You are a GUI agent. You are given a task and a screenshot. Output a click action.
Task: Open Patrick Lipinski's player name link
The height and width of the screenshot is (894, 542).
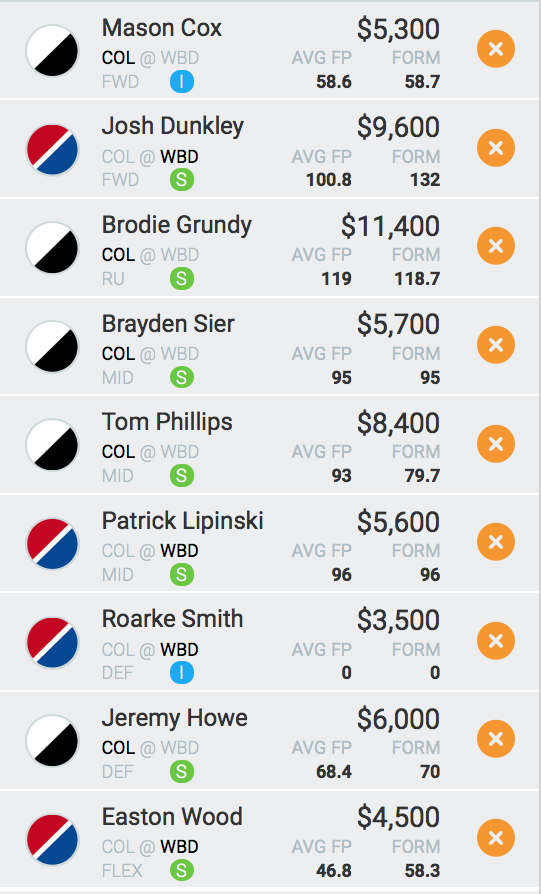182,521
